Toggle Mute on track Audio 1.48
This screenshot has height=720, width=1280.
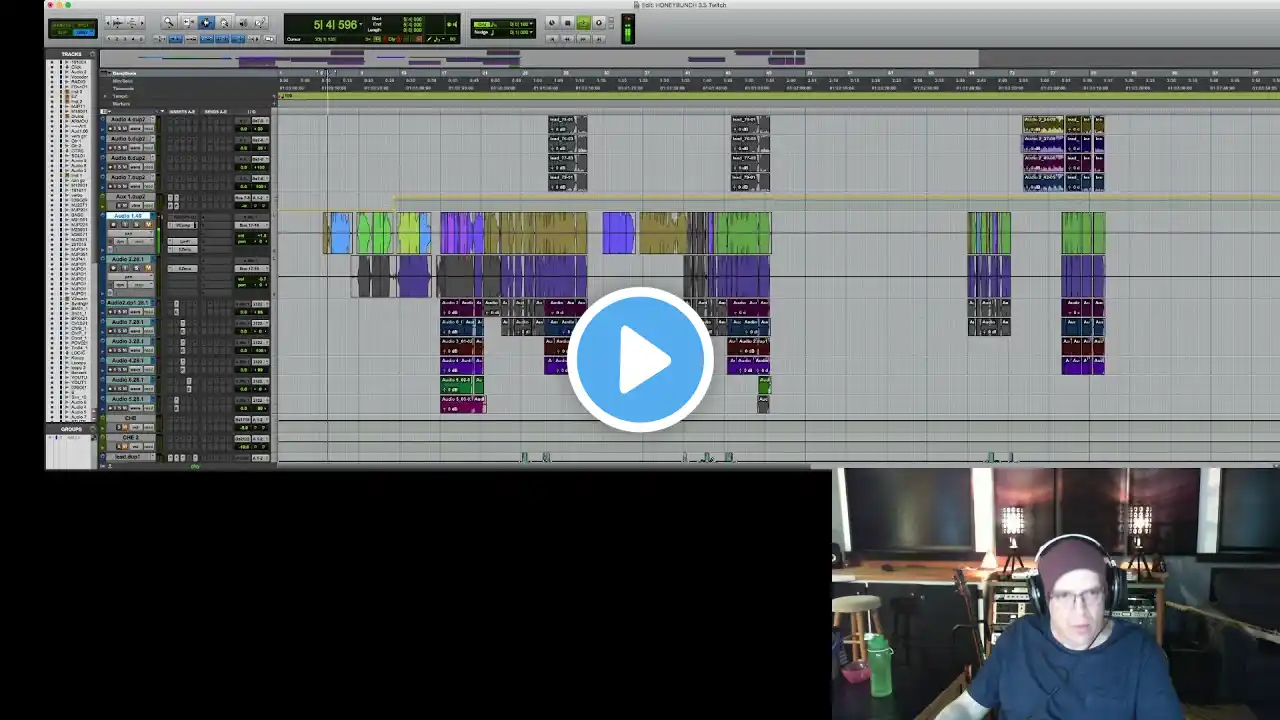[x=149, y=225]
